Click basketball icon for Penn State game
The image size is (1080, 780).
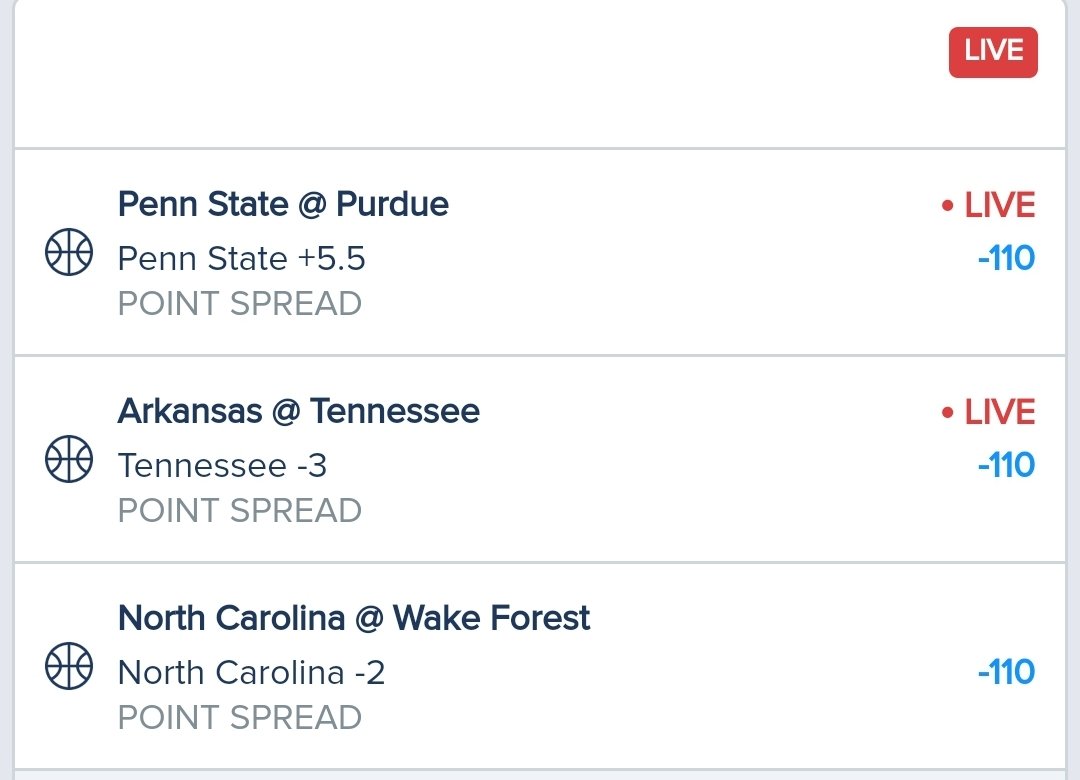[69, 252]
